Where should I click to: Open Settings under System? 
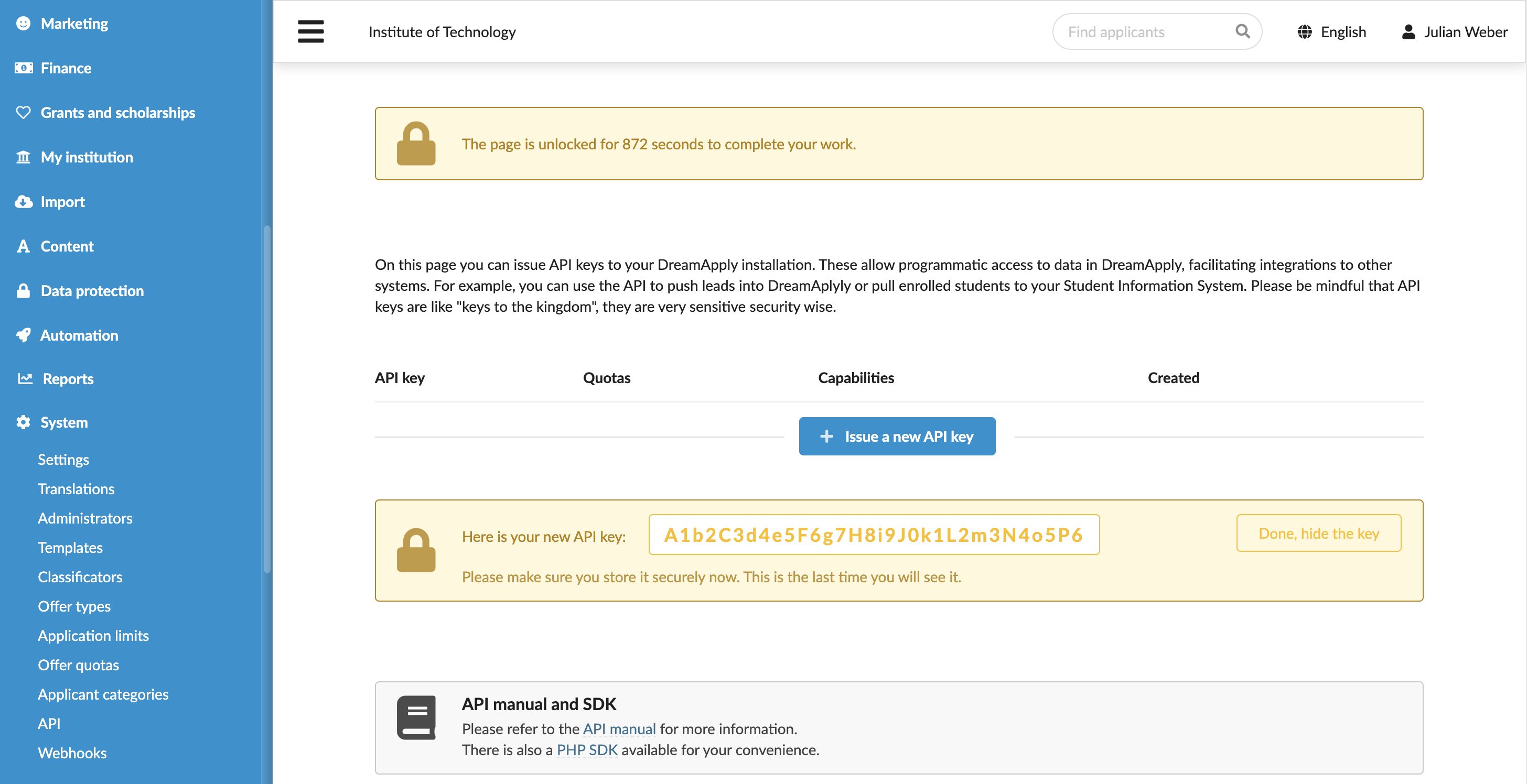tap(63, 459)
